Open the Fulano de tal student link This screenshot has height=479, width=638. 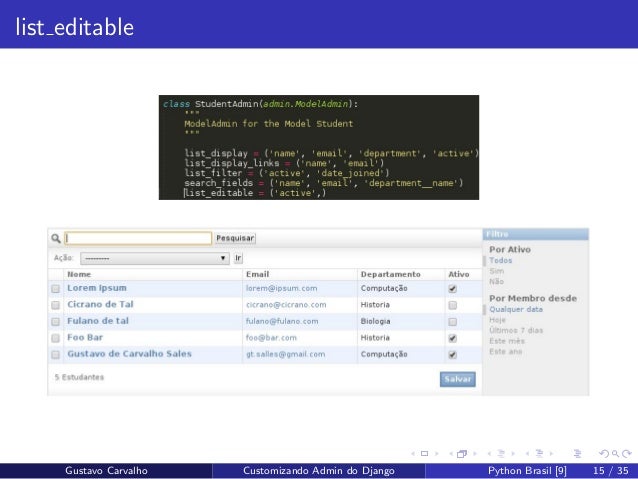pos(98,321)
